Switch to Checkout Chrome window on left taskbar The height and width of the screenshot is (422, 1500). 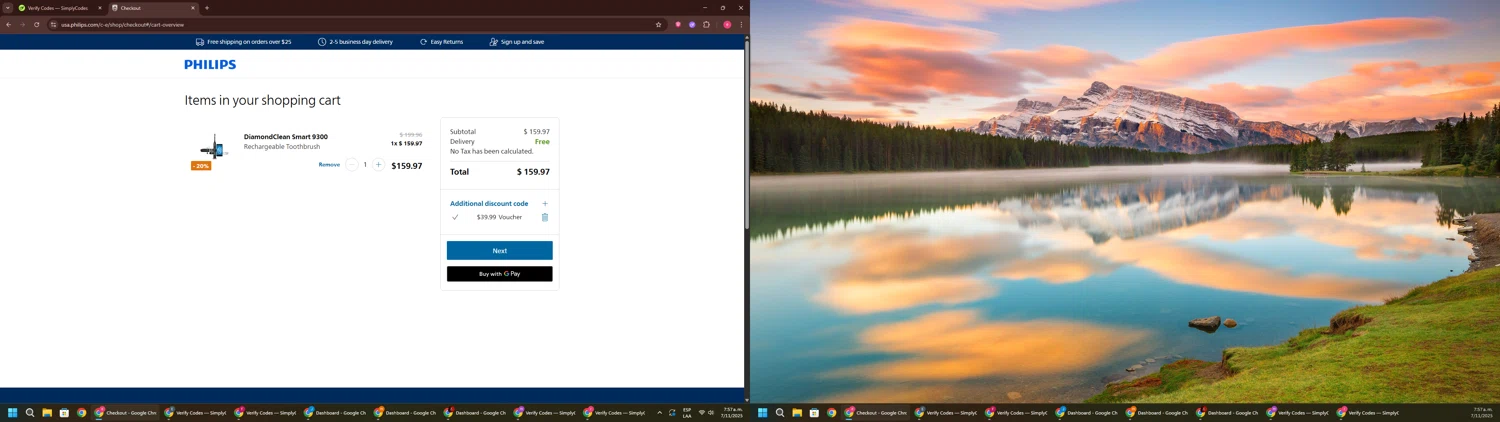point(126,412)
